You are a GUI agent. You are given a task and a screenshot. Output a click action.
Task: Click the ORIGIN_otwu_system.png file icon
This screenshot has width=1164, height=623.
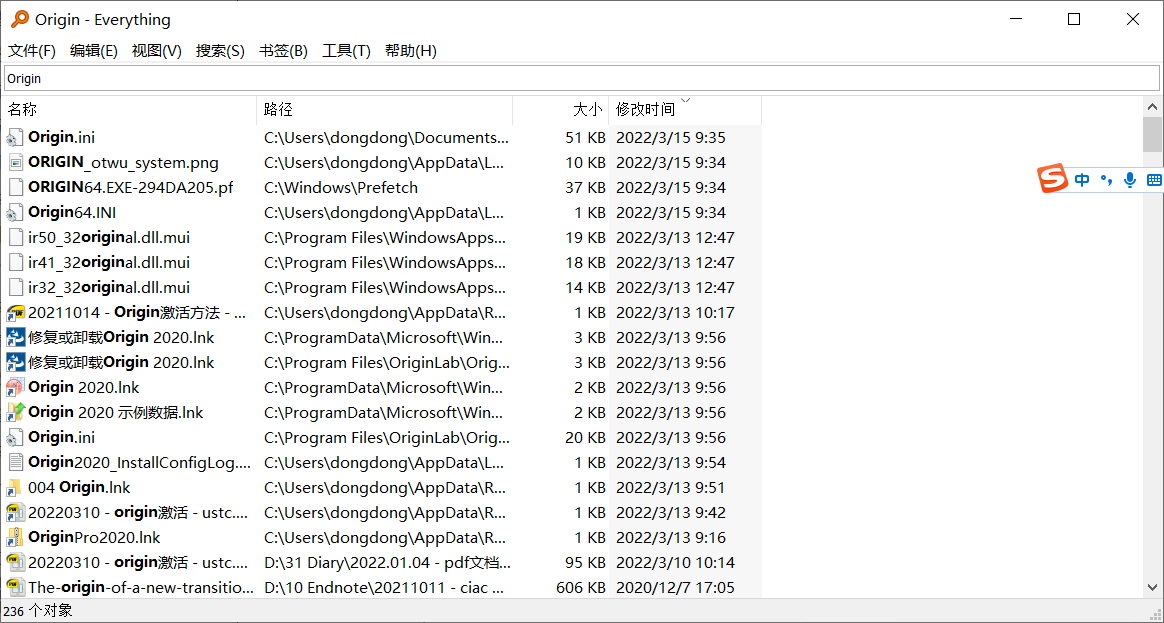tap(15, 163)
